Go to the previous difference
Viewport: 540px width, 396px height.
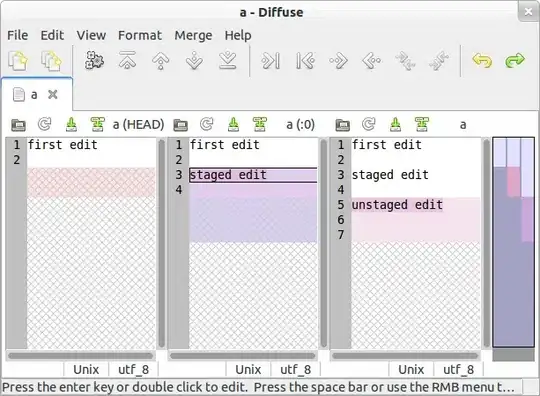coord(161,61)
